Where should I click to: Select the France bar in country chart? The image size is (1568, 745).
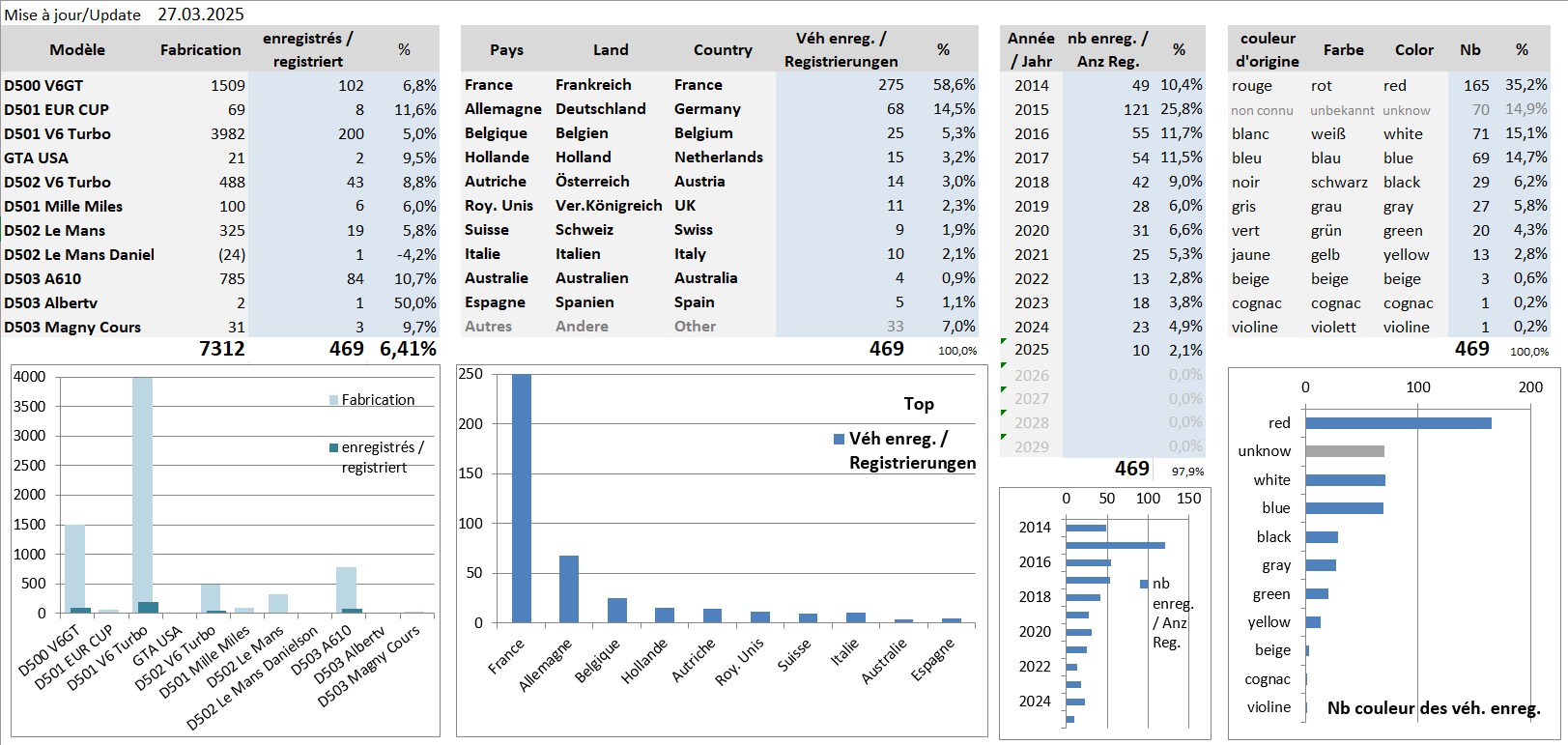pos(521,499)
